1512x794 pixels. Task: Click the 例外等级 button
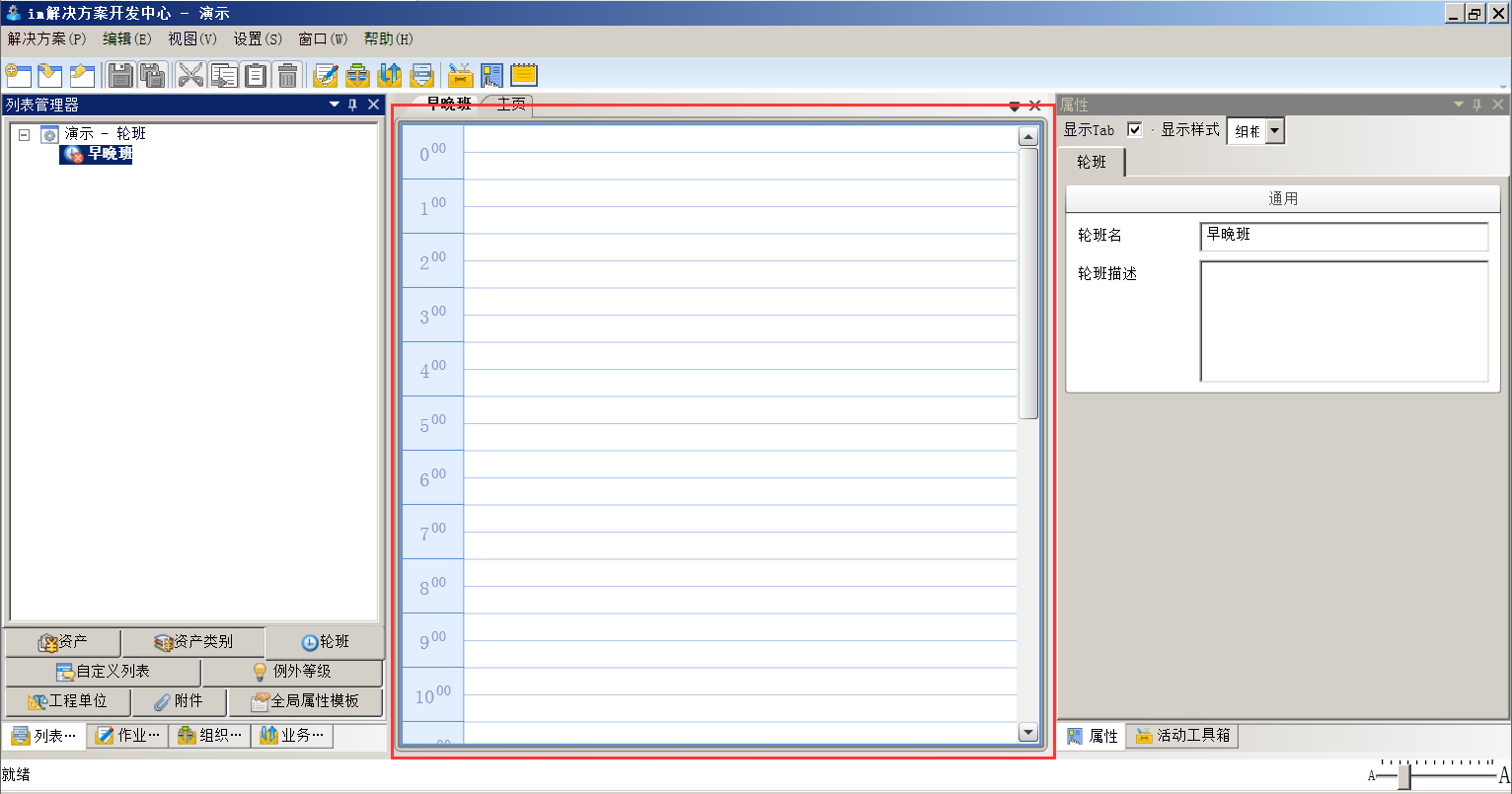292,672
